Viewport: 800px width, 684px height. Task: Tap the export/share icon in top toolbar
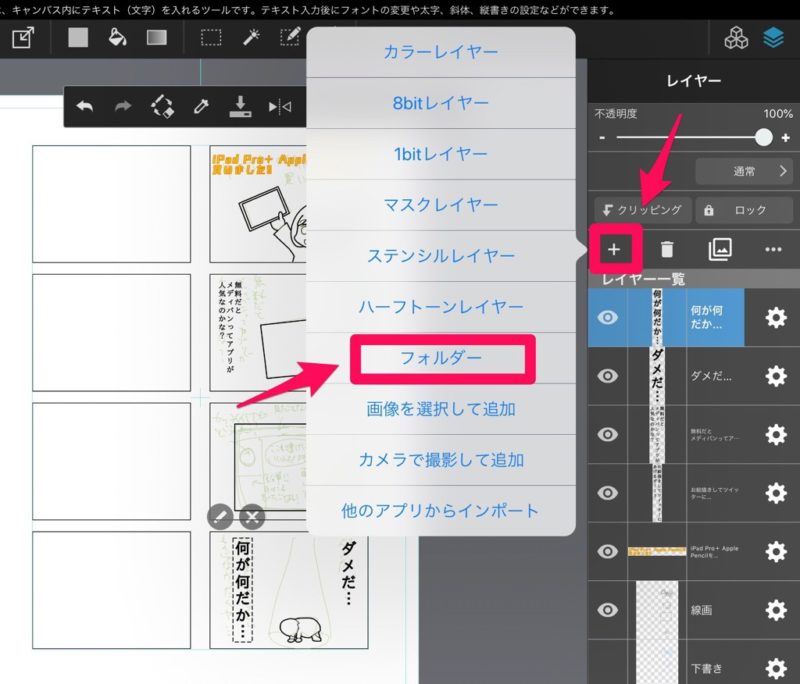pos(23,38)
